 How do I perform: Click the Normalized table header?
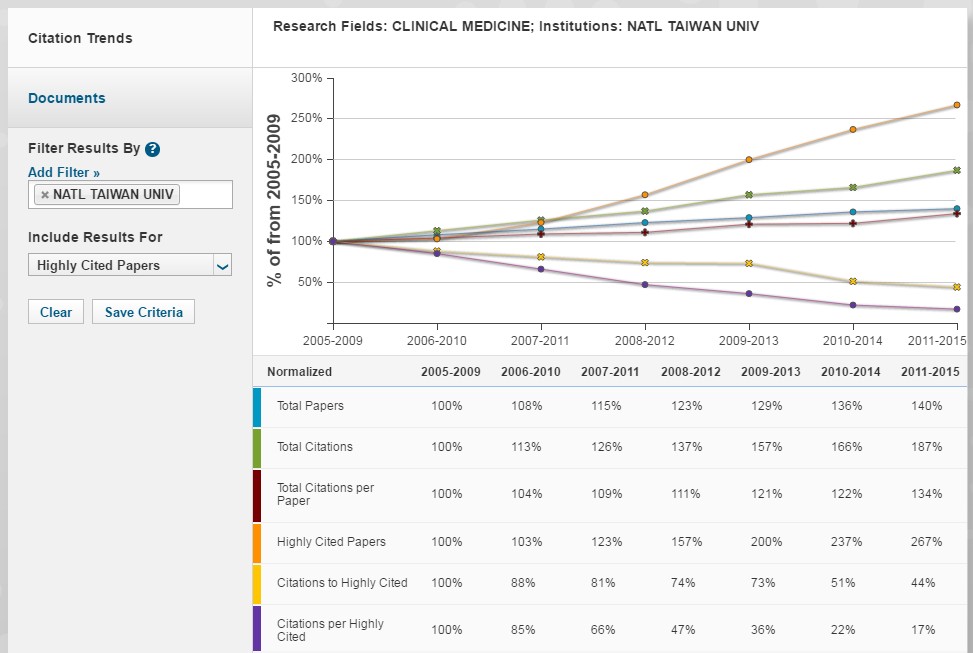point(299,372)
